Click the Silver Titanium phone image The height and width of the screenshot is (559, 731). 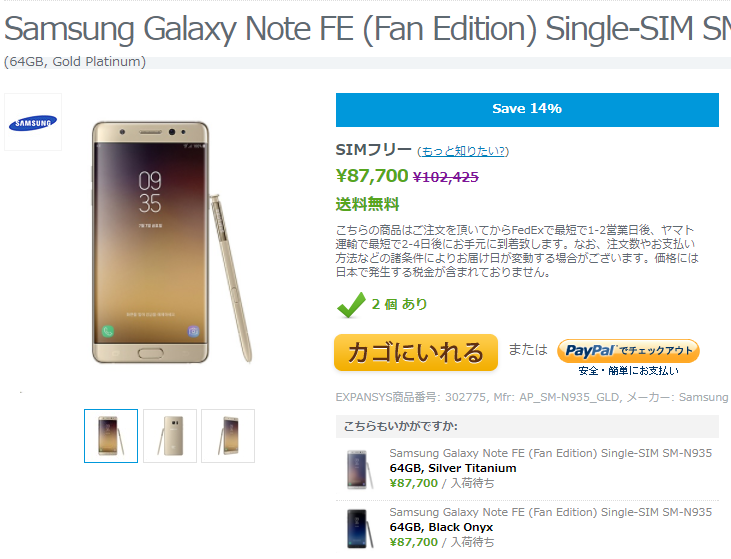click(360, 469)
